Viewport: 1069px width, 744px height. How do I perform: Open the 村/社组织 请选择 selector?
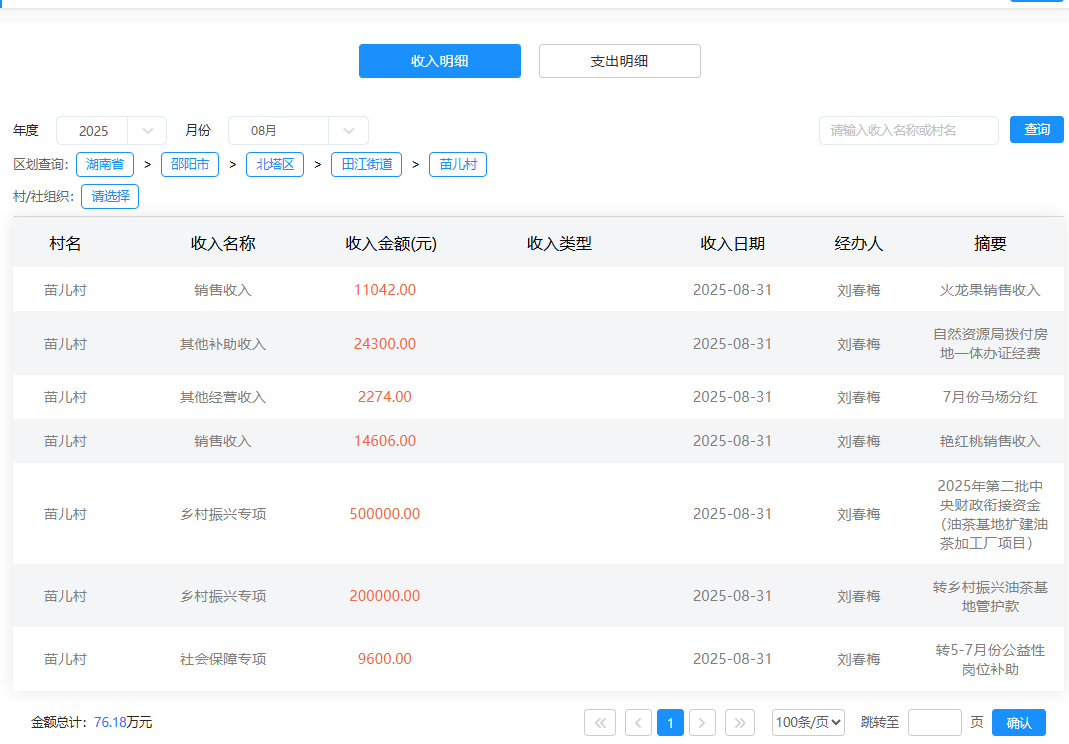[110, 196]
